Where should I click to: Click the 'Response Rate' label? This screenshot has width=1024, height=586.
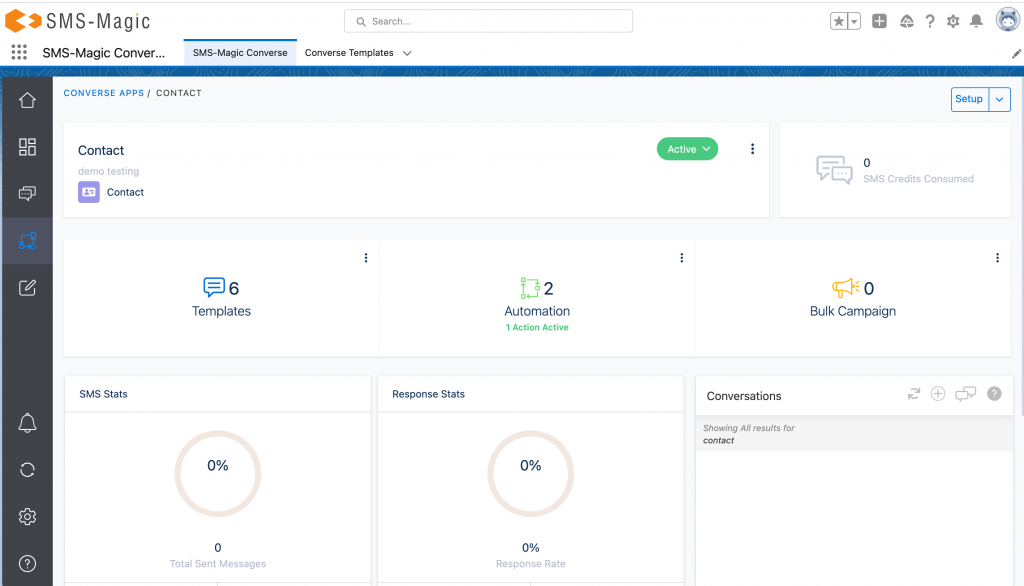[530, 564]
